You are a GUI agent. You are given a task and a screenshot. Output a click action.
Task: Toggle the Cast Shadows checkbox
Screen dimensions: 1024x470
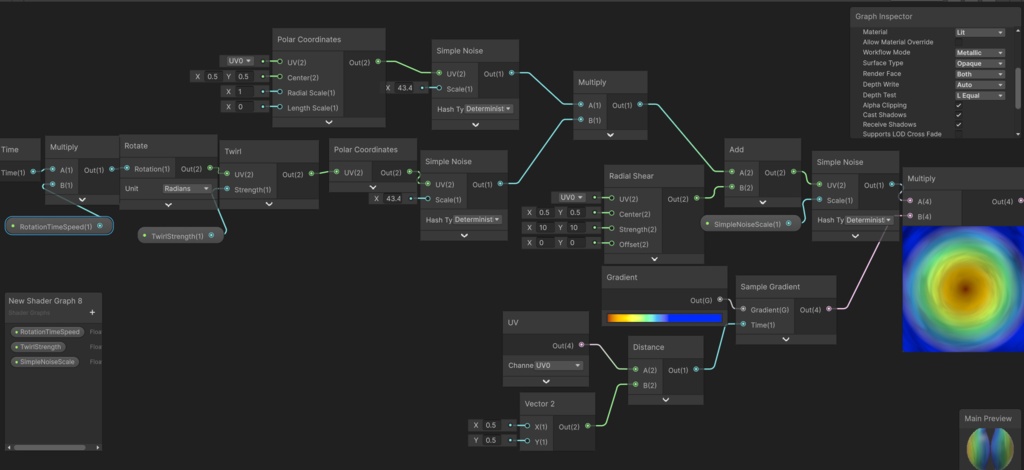pos(959,115)
